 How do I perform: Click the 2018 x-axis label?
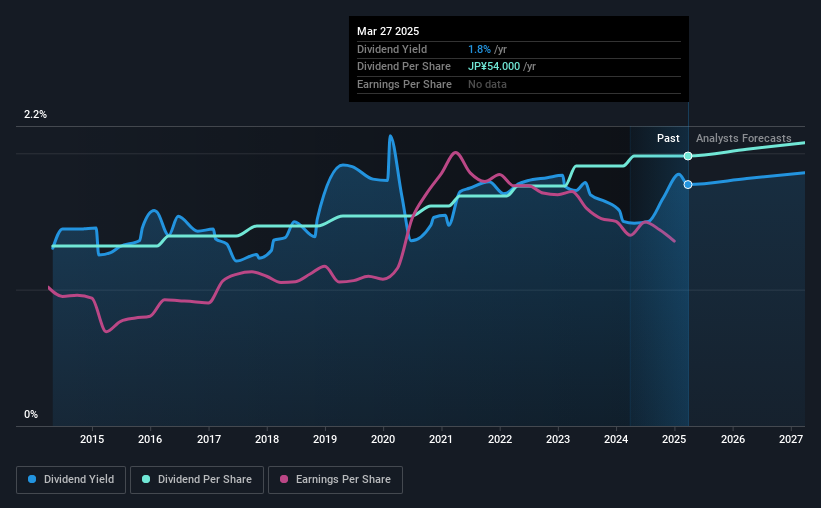coord(267,439)
